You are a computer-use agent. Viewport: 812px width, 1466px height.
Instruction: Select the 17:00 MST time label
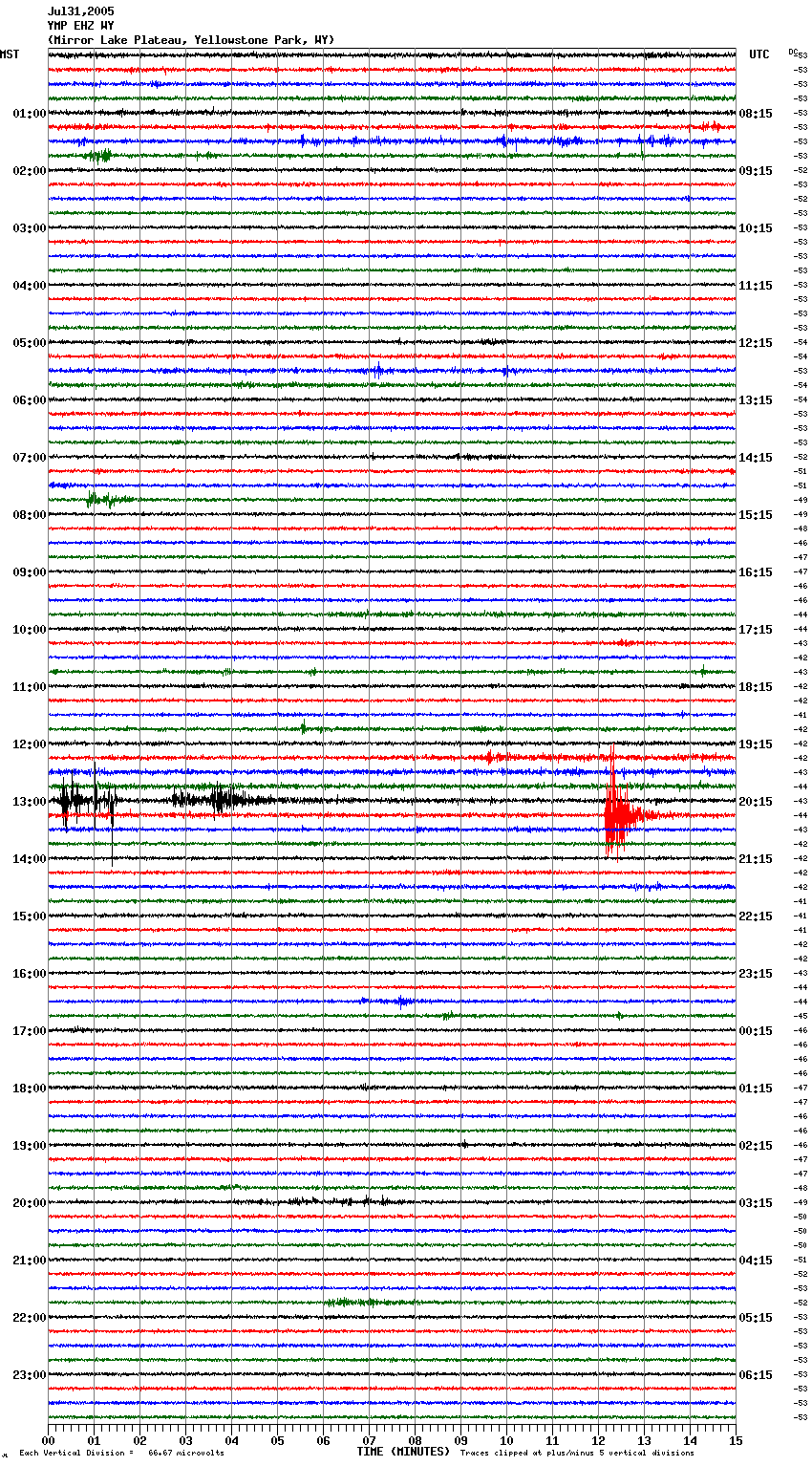tap(30, 1031)
